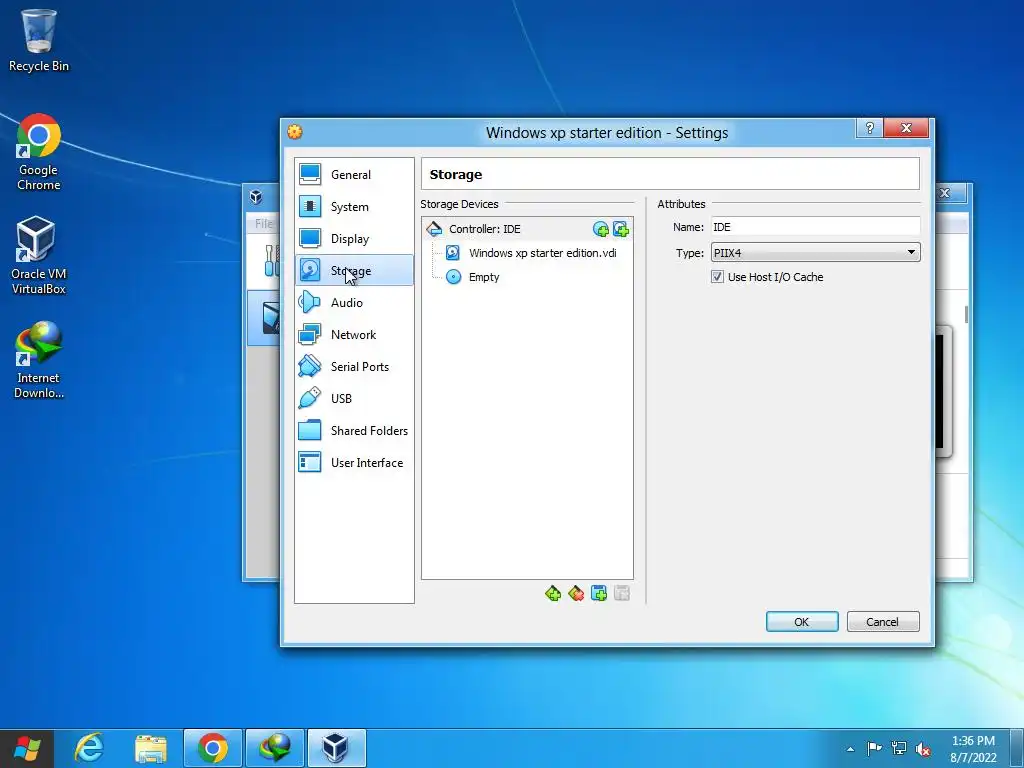Select the Storage settings category
Screen dimensions: 1024x768
pos(354,270)
